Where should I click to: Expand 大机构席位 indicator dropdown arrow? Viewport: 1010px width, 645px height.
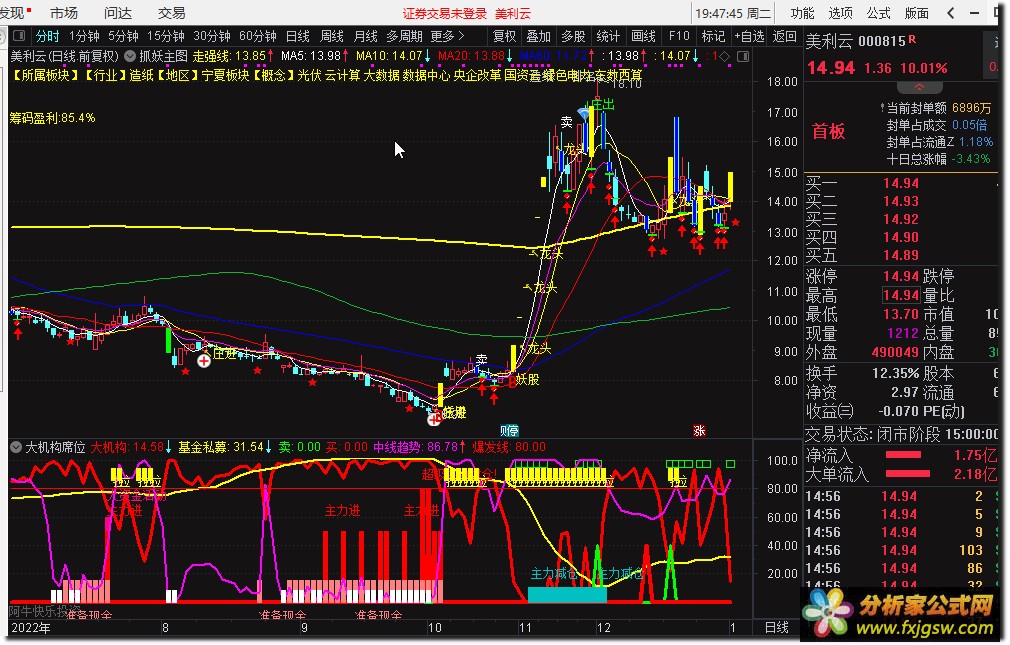point(15,447)
